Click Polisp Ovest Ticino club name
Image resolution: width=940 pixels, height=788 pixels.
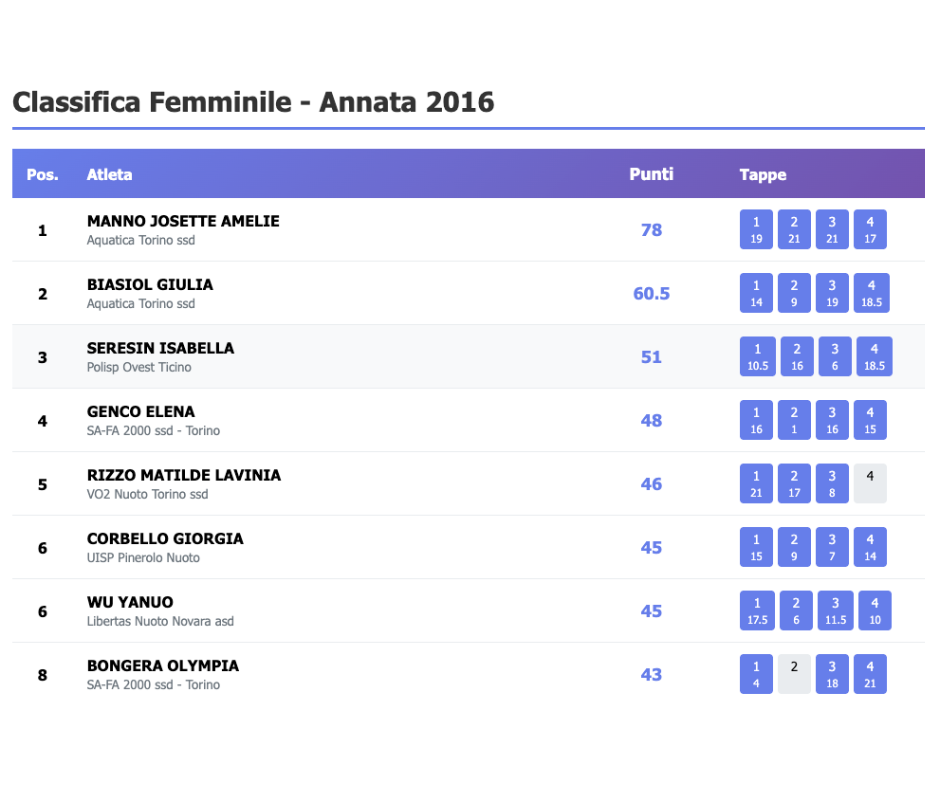(139, 367)
